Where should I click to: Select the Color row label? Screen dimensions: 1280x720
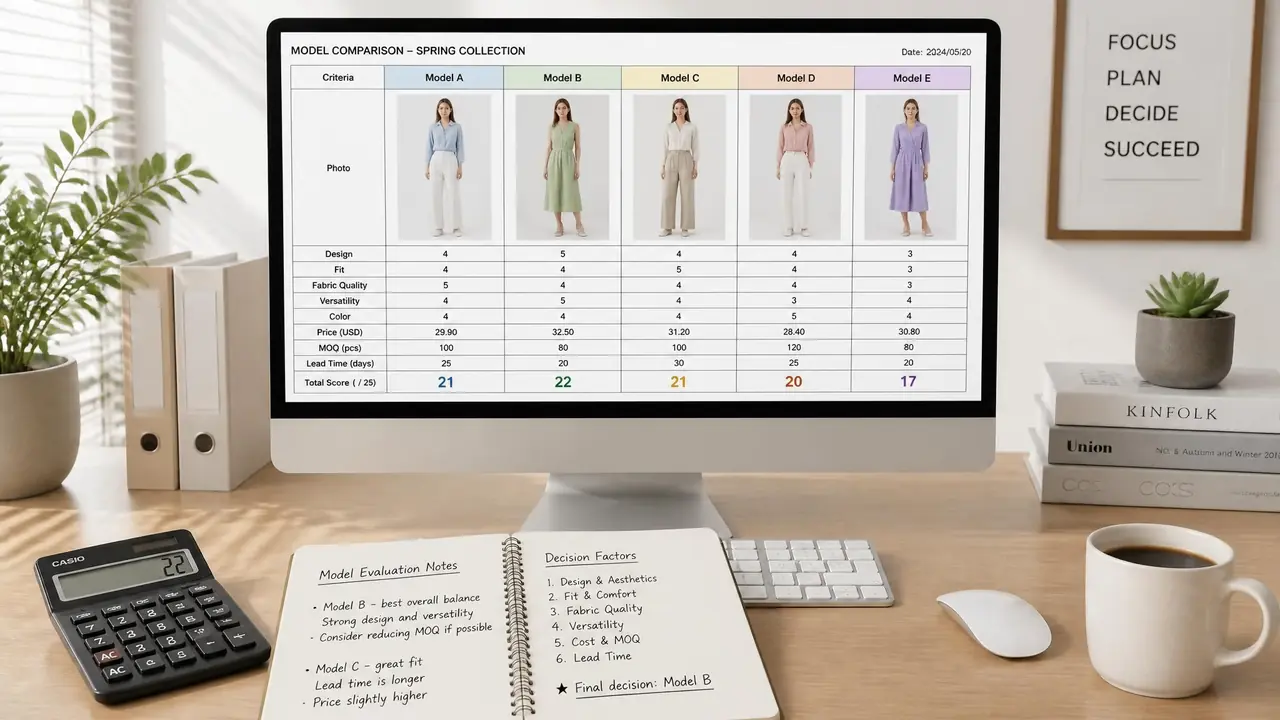pos(338,316)
